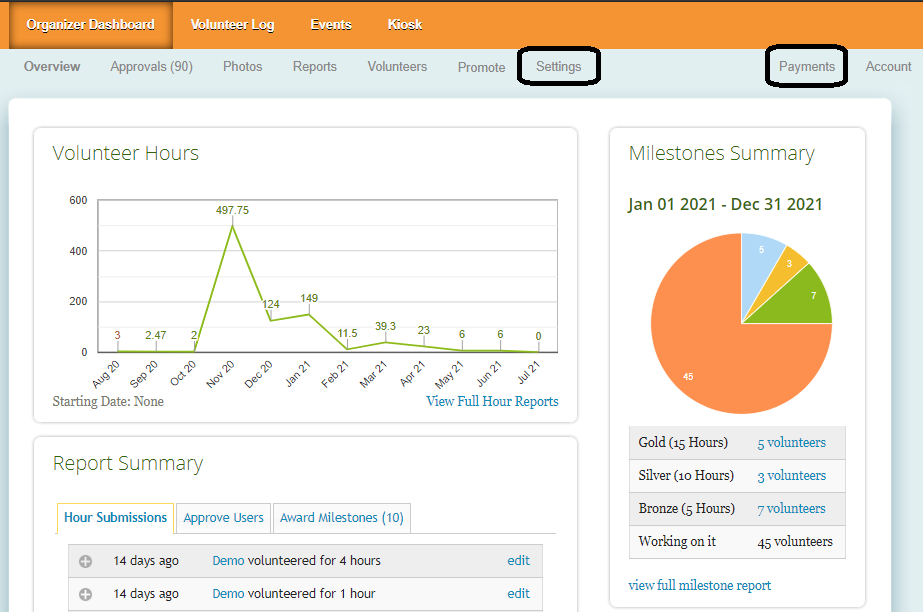
Task: Open the 7 volunteers Bronze link
Action: (791, 508)
